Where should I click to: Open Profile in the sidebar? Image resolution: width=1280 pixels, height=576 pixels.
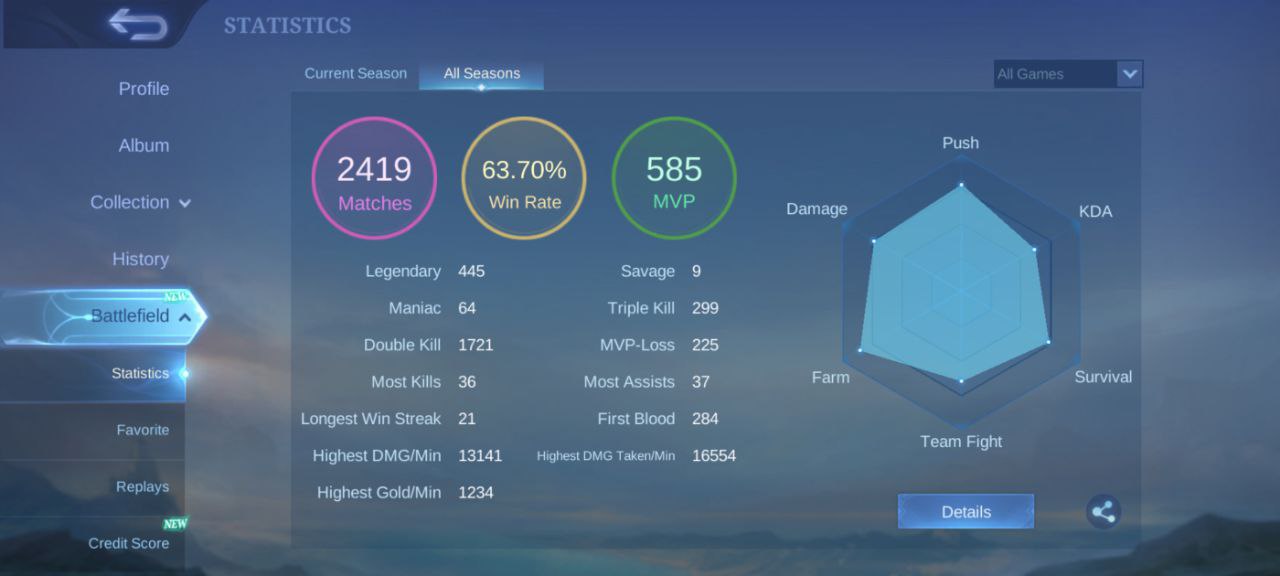tap(144, 88)
